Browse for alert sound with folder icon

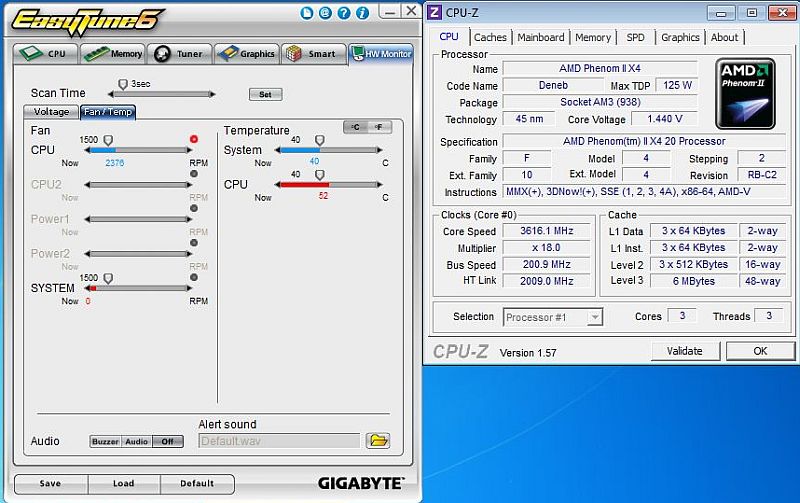[x=378, y=440]
